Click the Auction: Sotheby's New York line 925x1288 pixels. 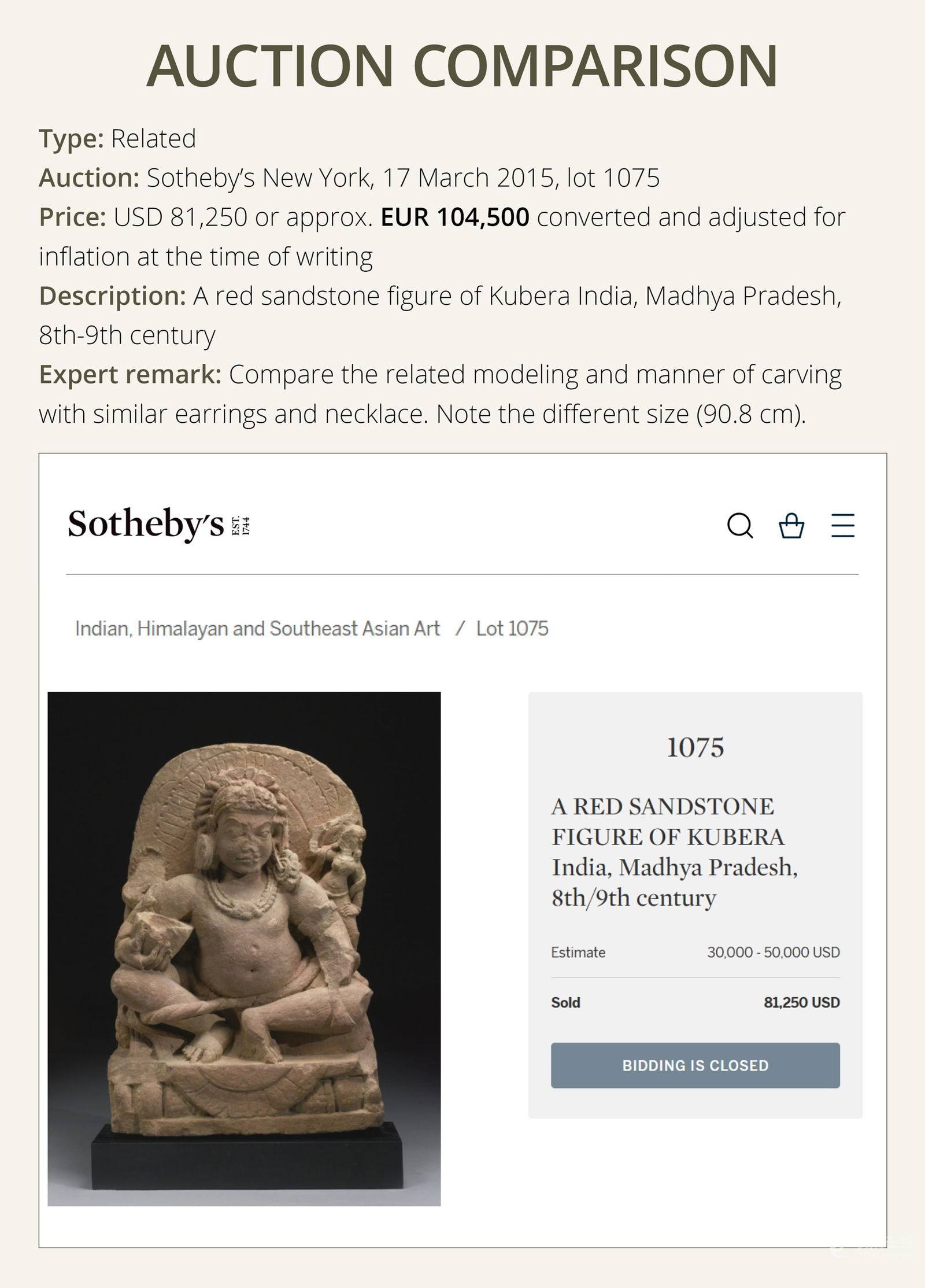(349, 178)
